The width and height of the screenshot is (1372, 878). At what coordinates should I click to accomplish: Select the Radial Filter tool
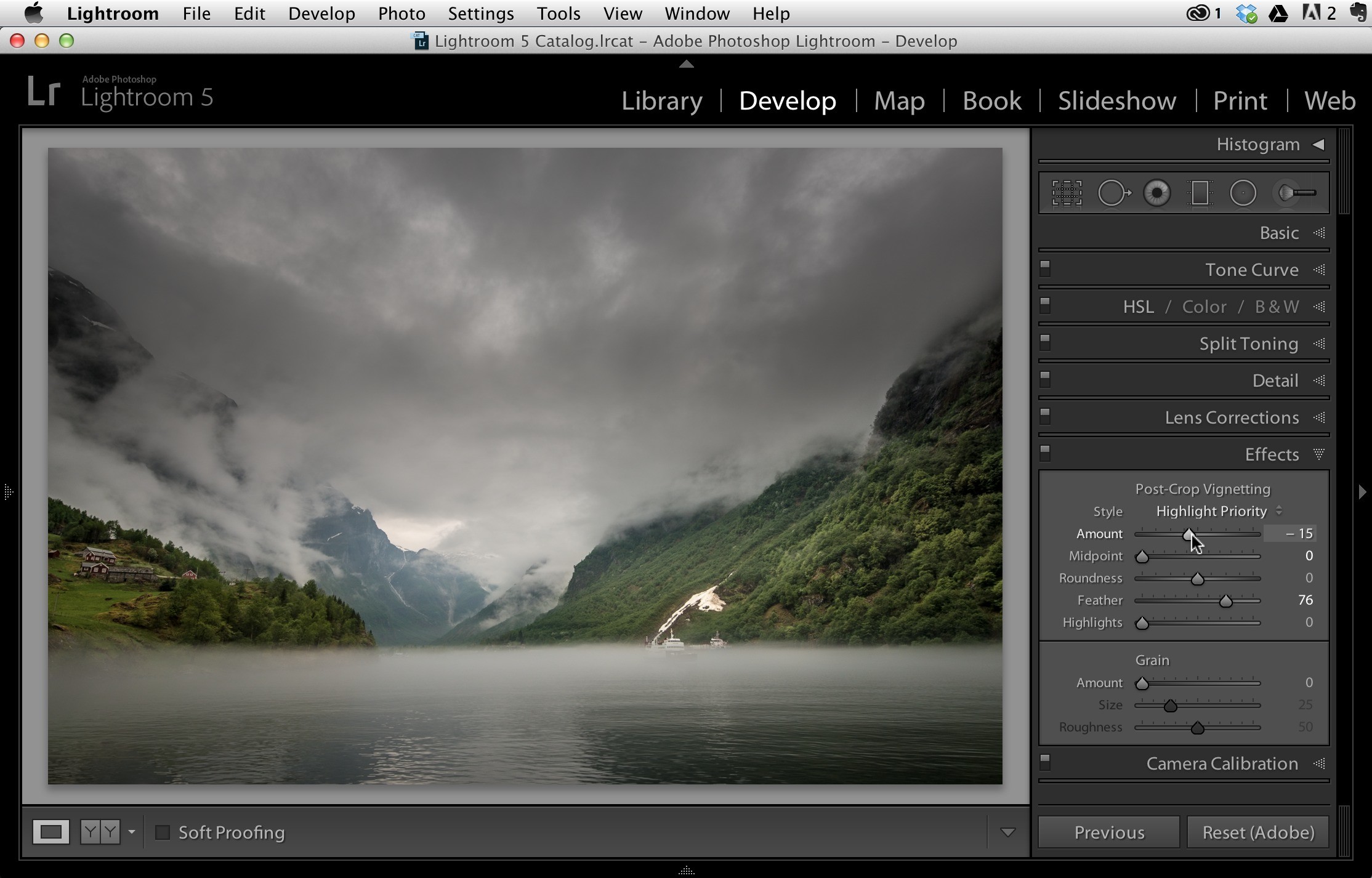(1243, 193)
